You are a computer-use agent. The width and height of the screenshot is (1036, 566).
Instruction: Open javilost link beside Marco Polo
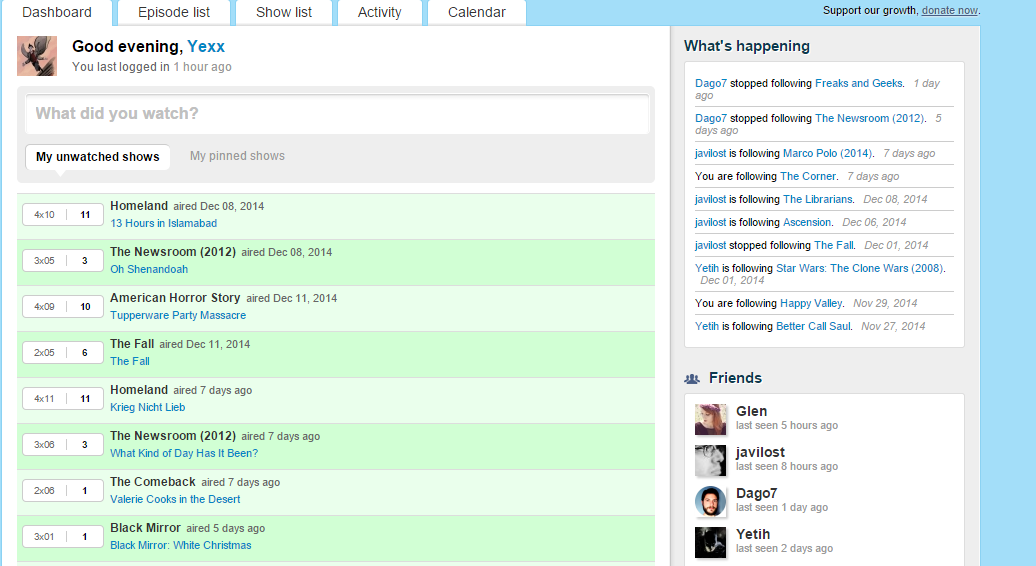(710, 153)
